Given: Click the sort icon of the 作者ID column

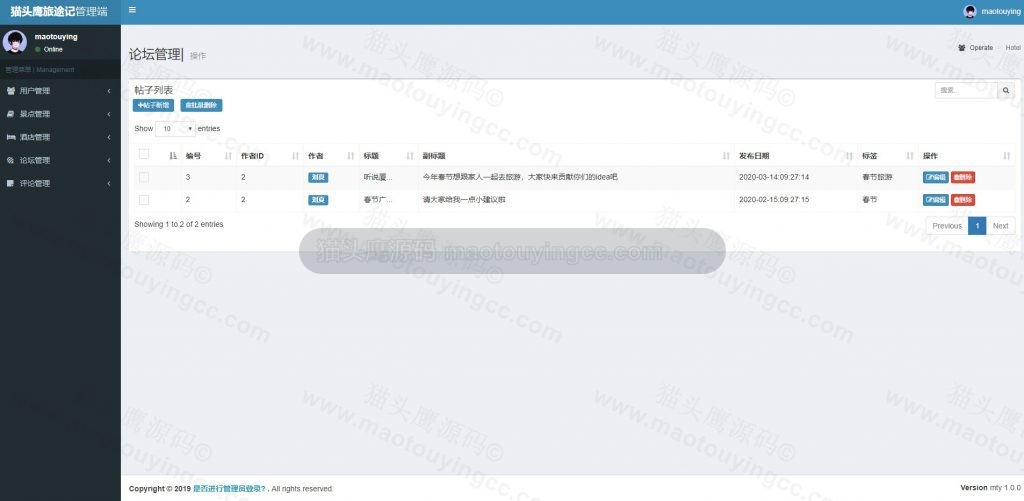Looking at the screenshot, I should (295, 156).
